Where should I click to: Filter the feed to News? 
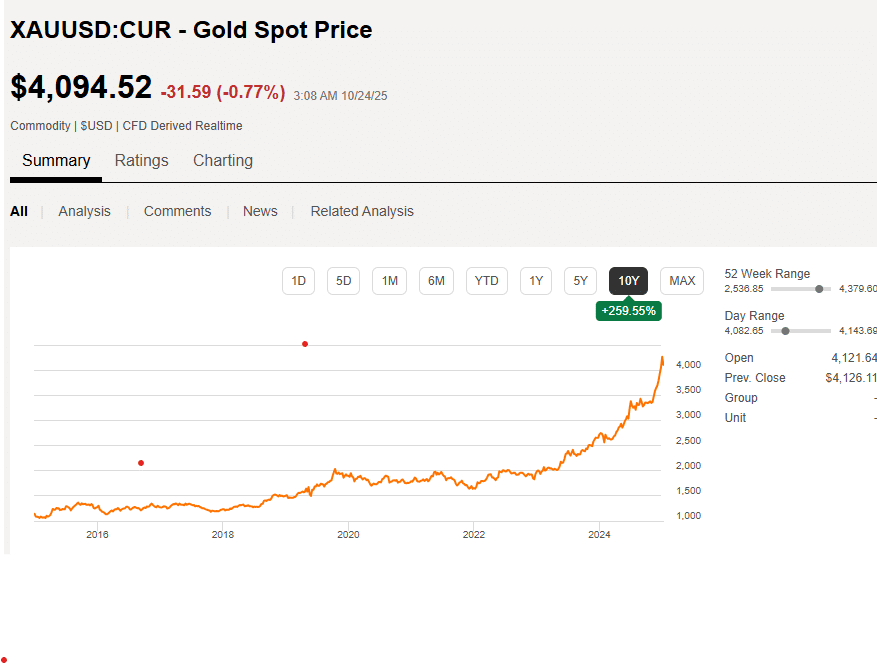[260, 211]
